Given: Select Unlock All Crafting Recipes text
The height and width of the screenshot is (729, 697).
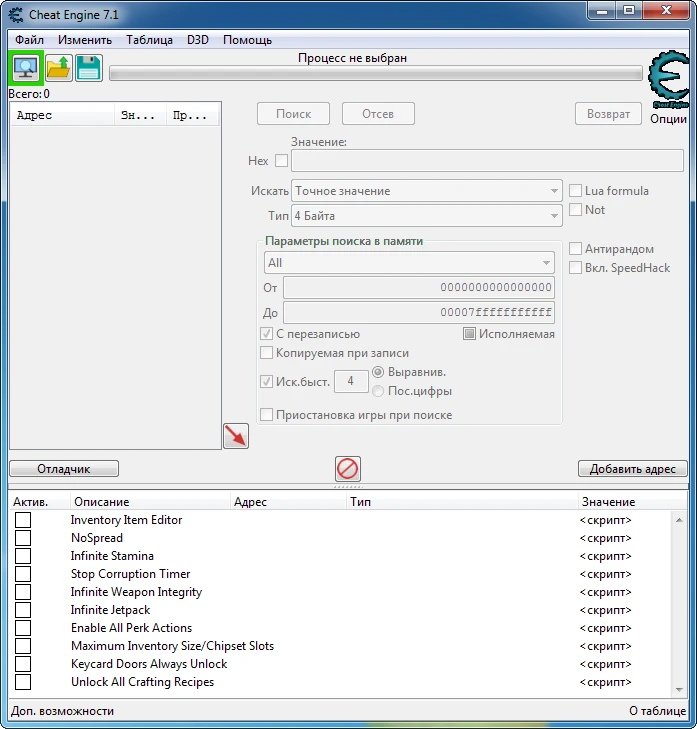Looking at the screenshot, I should (142, 682).
